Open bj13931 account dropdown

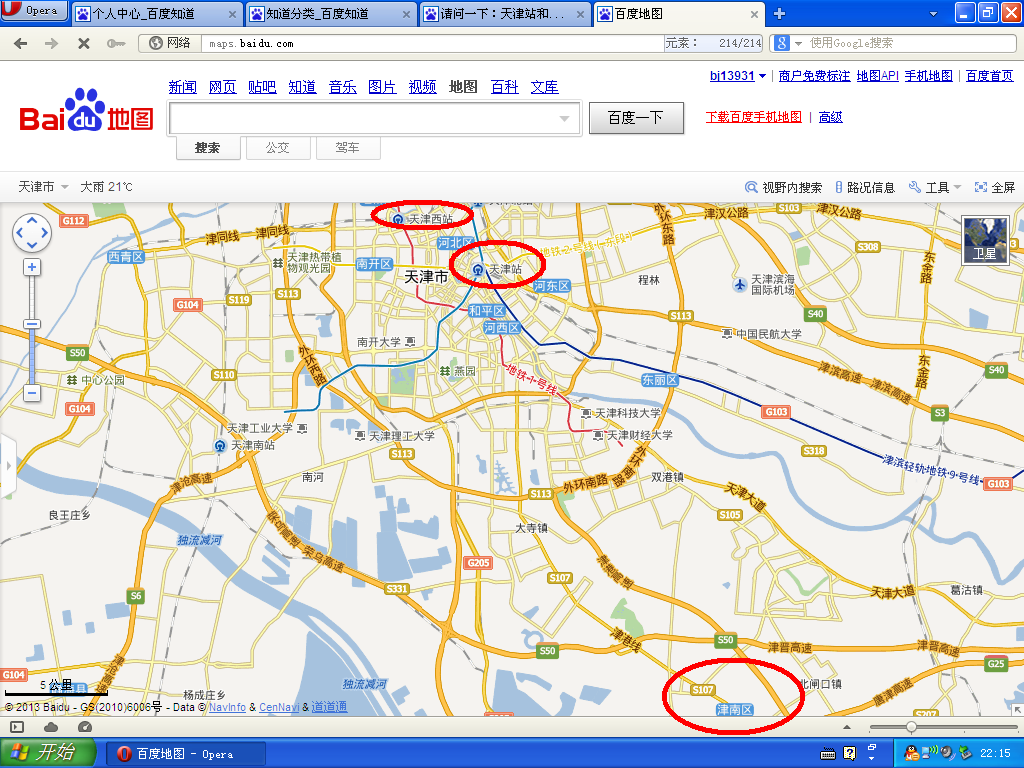click(738, 76)
